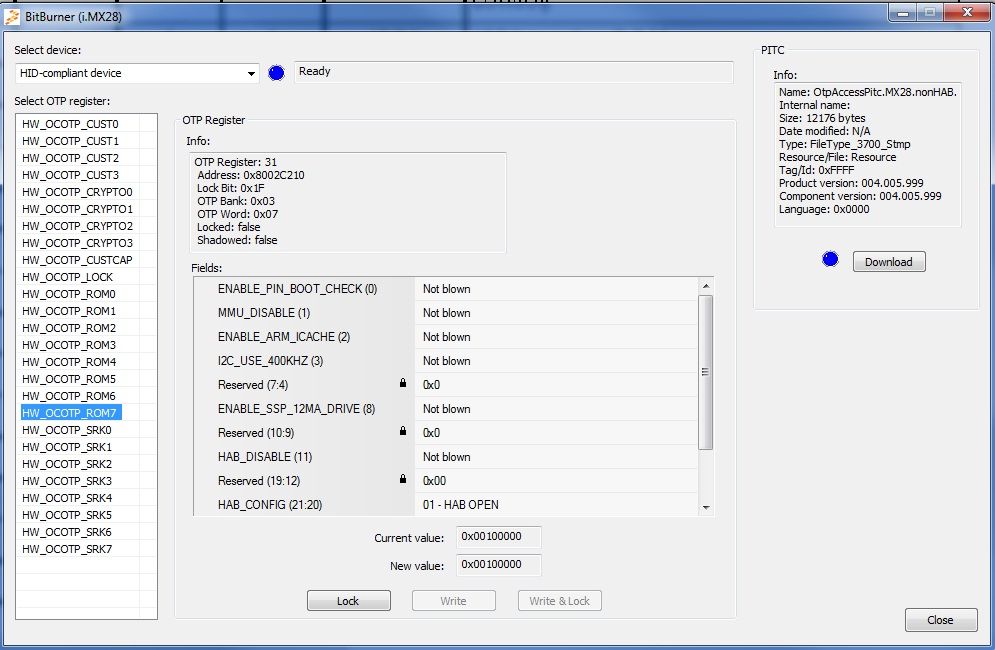Select HW_OCOTP_CRYPTO0 register
The height and width of the screenshot is (650, 995).
pyautogui.click(x=77, y=192)
